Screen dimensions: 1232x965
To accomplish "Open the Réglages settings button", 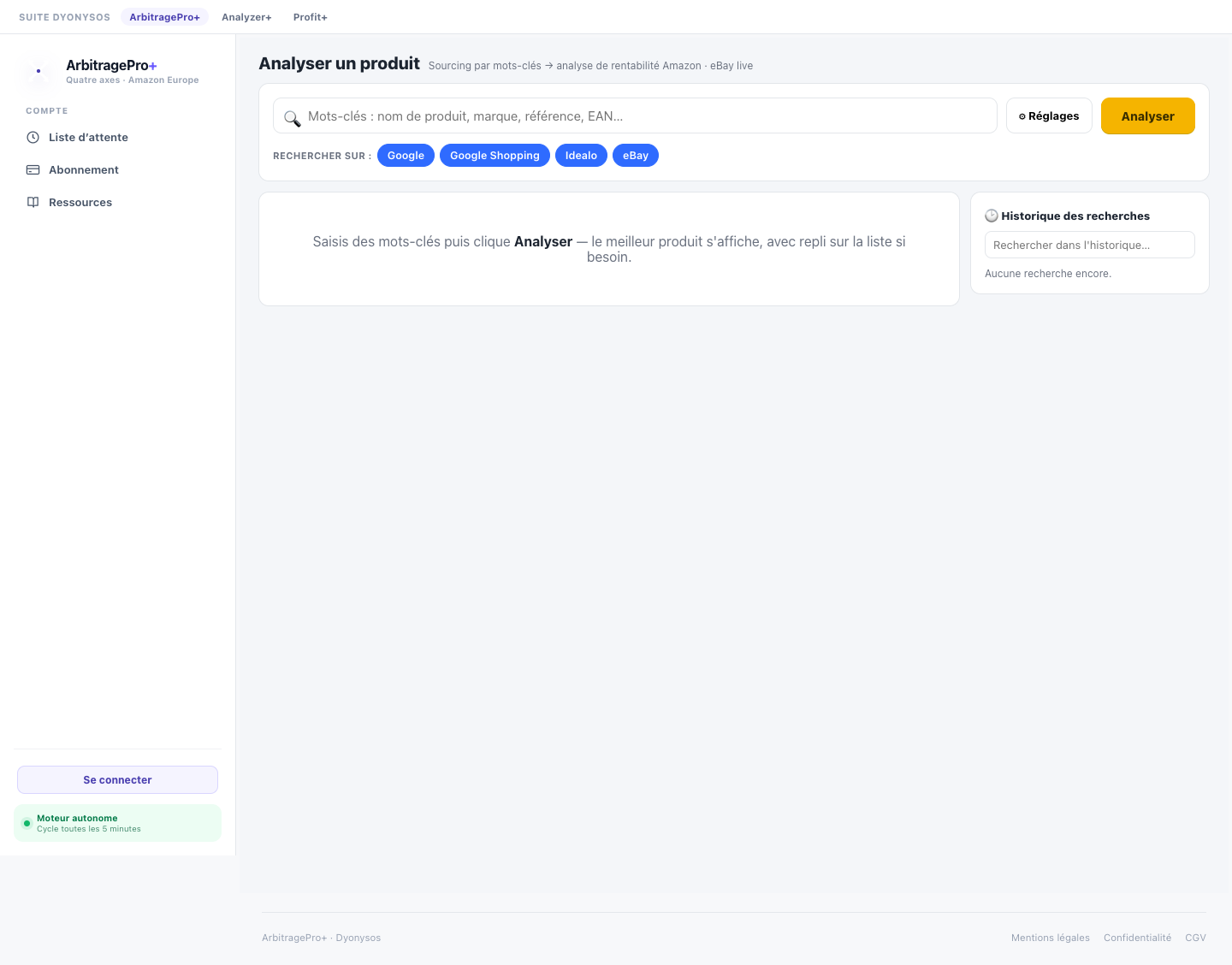I will [x=1049, y=116].
